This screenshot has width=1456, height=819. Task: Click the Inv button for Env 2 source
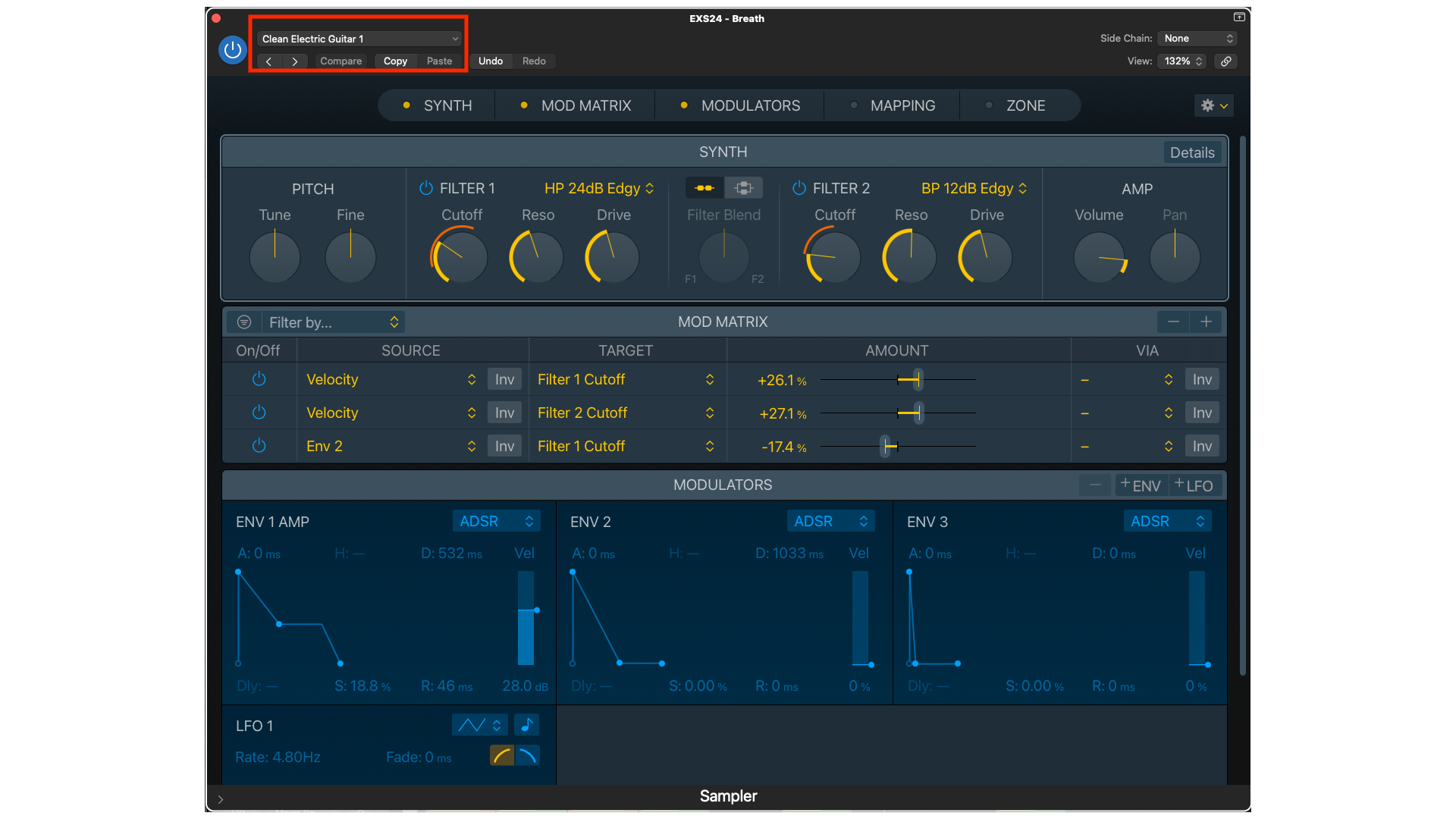coord(504,446)
